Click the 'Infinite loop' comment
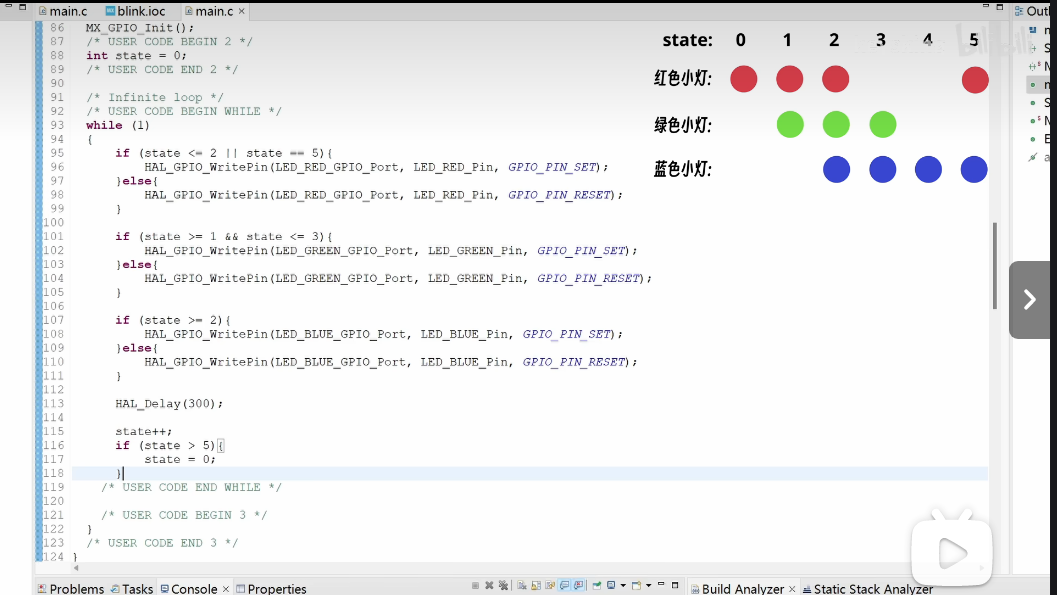 (155, 98)
